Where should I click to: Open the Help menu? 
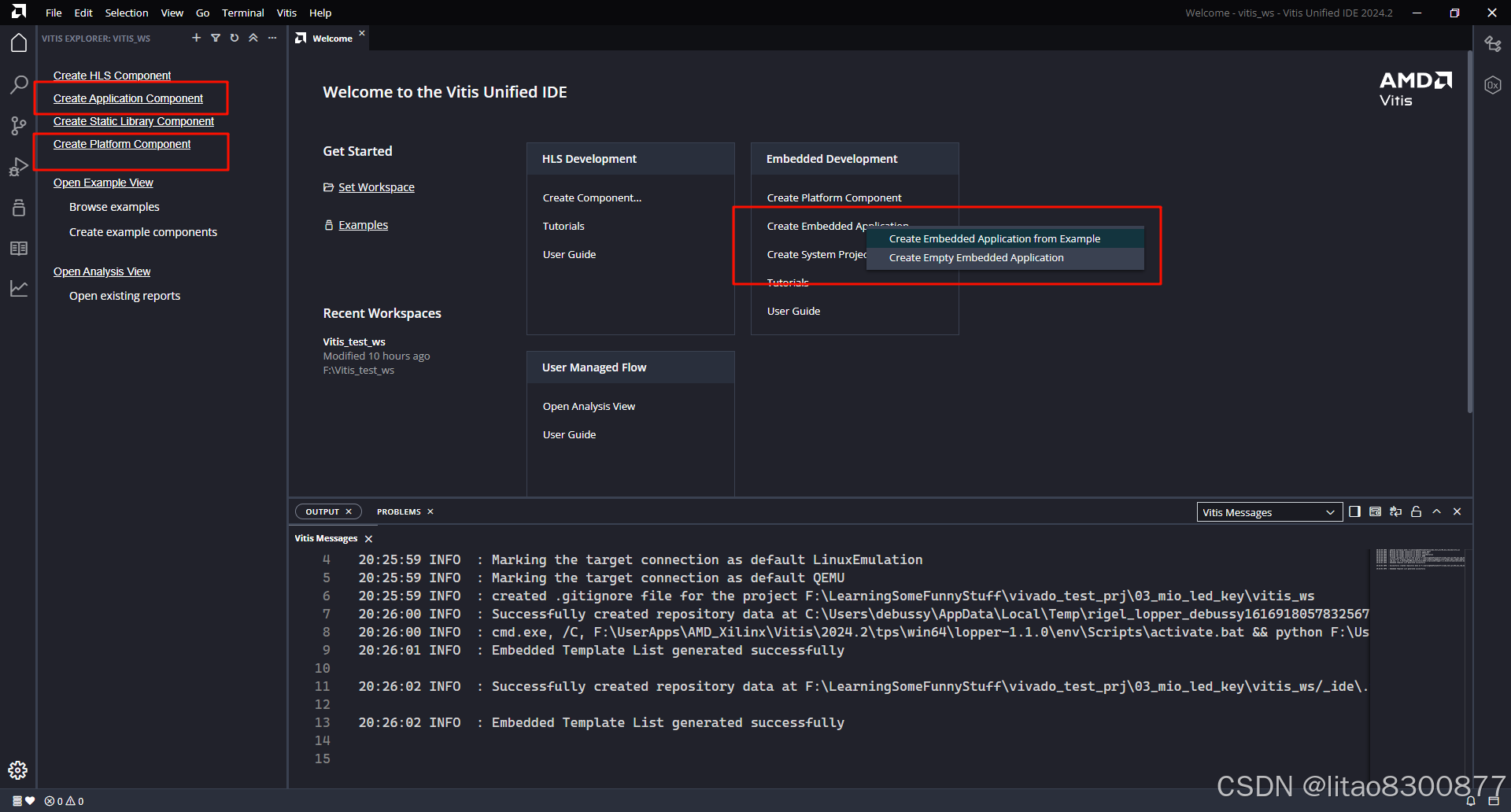[x=320, y=13]
